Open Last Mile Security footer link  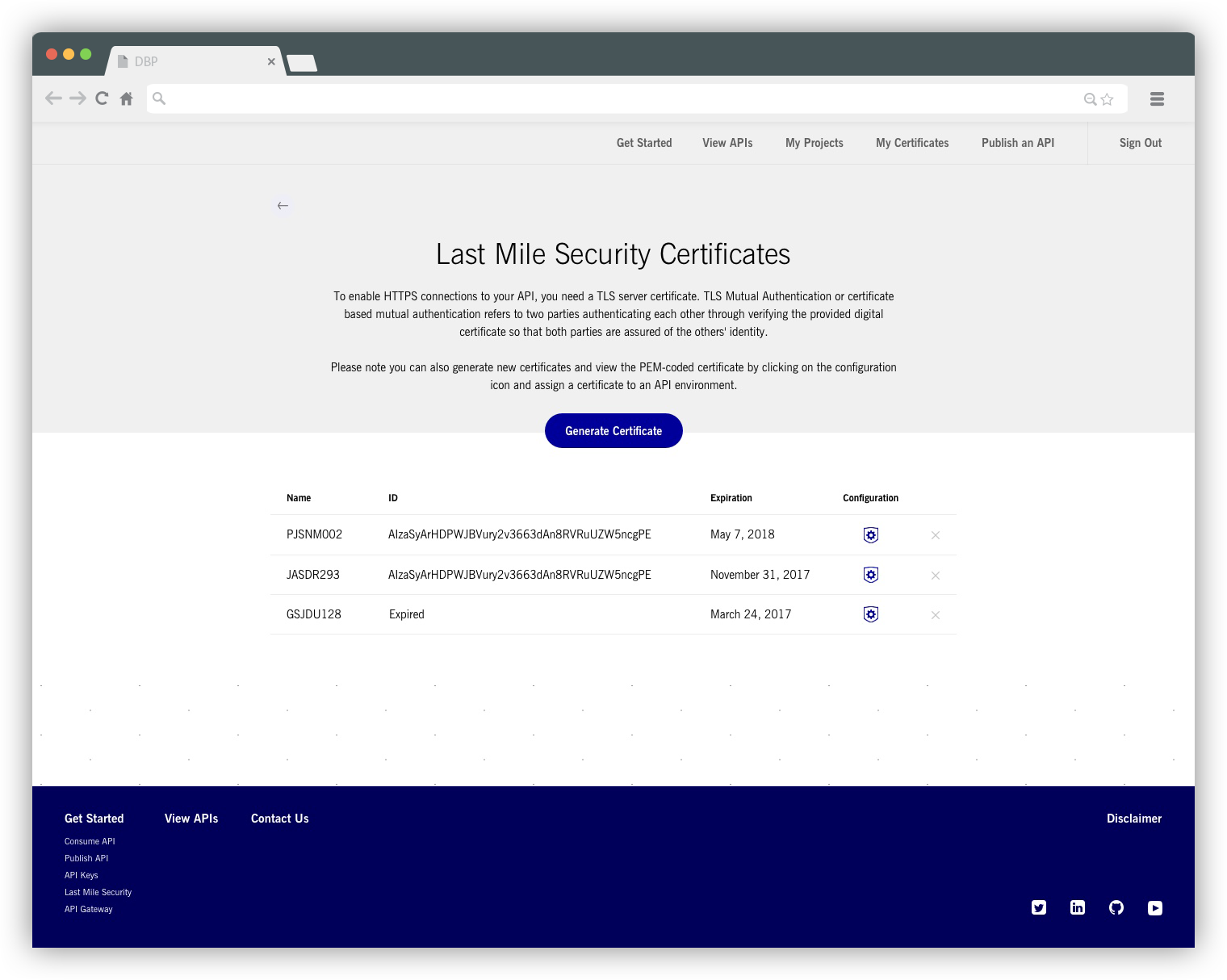coord(98,892)
